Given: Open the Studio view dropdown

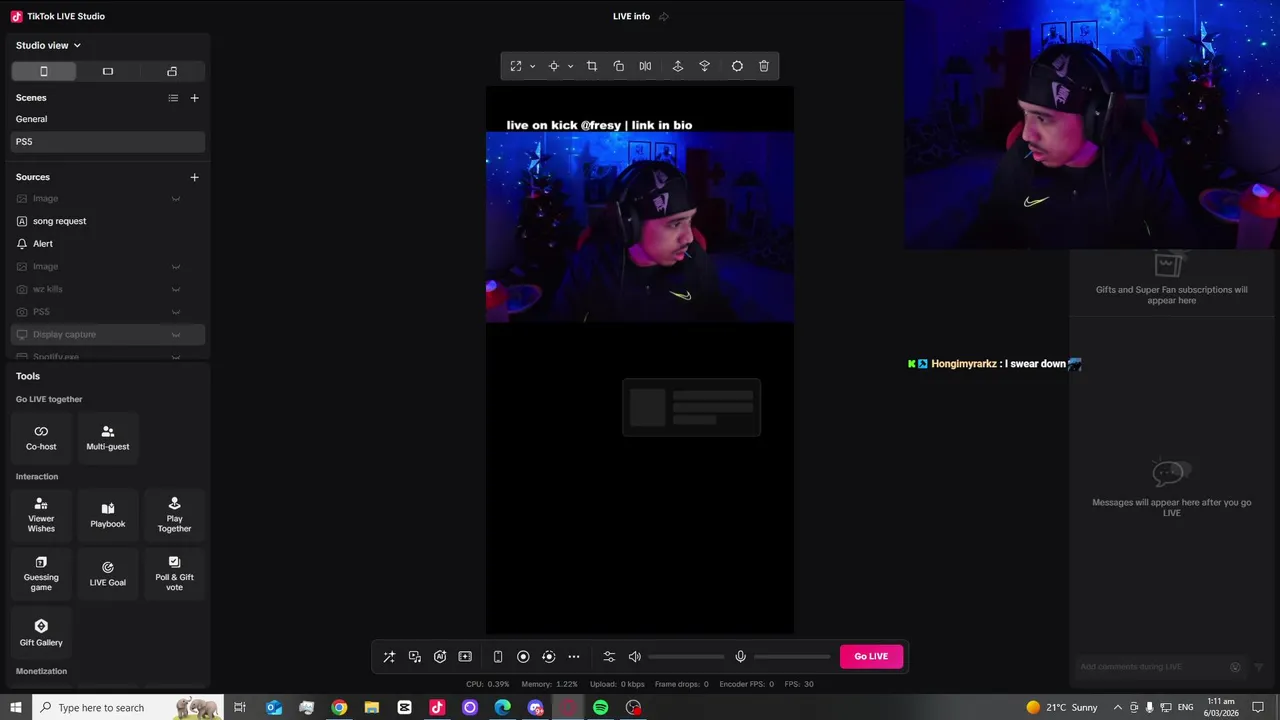Looking at the screenshot, I should click(48, 45).
